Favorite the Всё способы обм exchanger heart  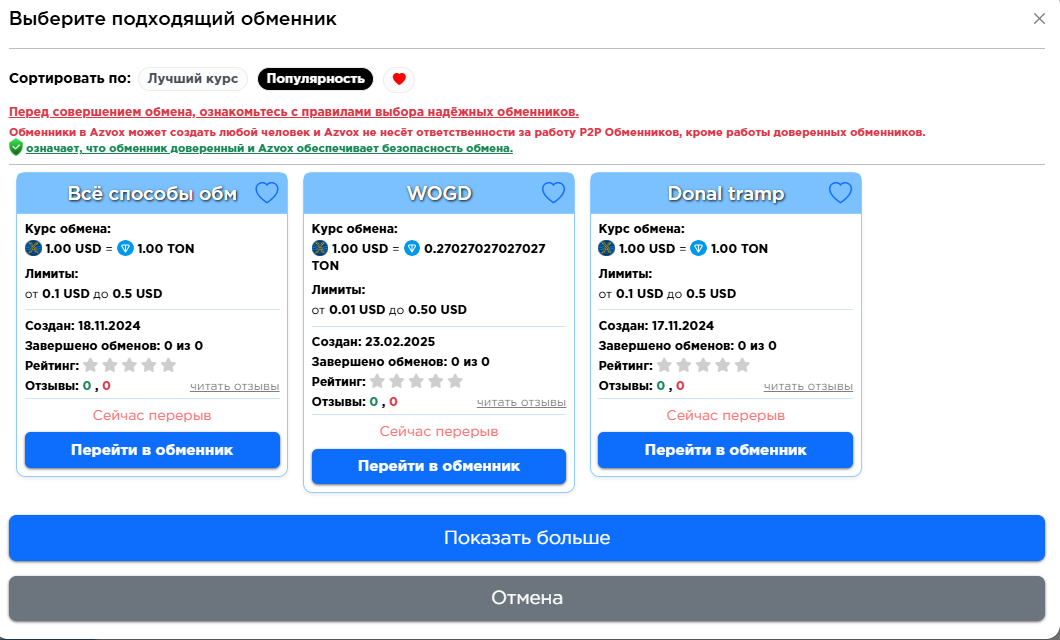[267, 193]
